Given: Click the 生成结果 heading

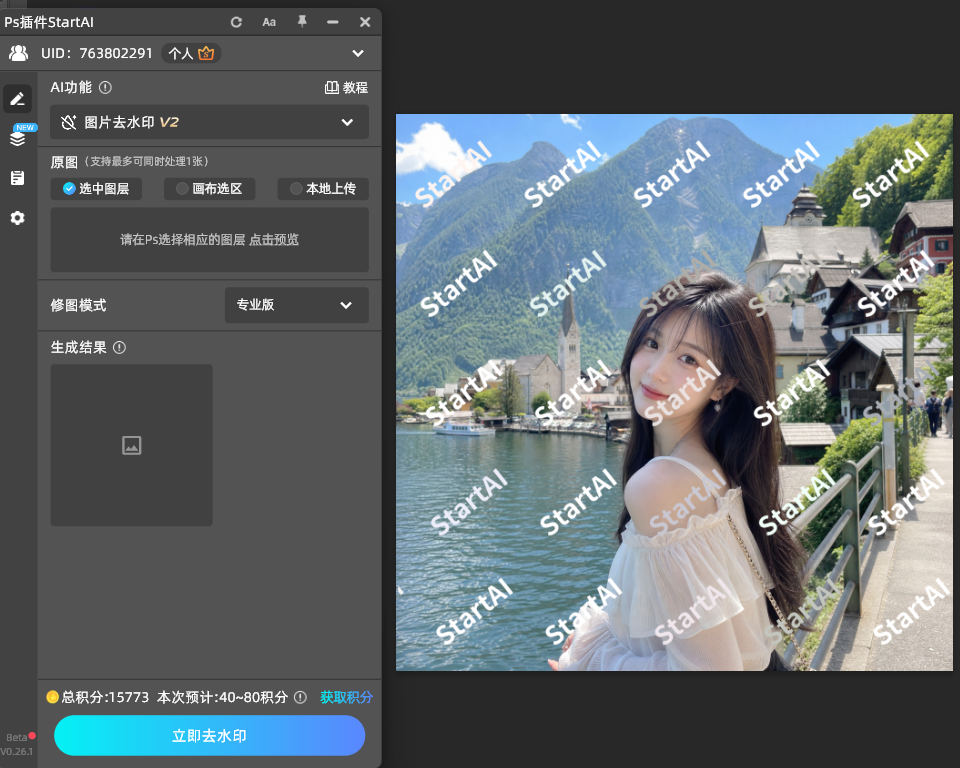Looking at the screenshot, I should point(78,348).
